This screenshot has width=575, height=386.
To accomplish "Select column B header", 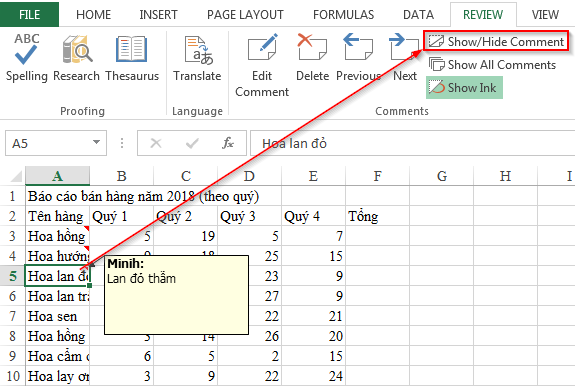I will (x=121, y=176).
